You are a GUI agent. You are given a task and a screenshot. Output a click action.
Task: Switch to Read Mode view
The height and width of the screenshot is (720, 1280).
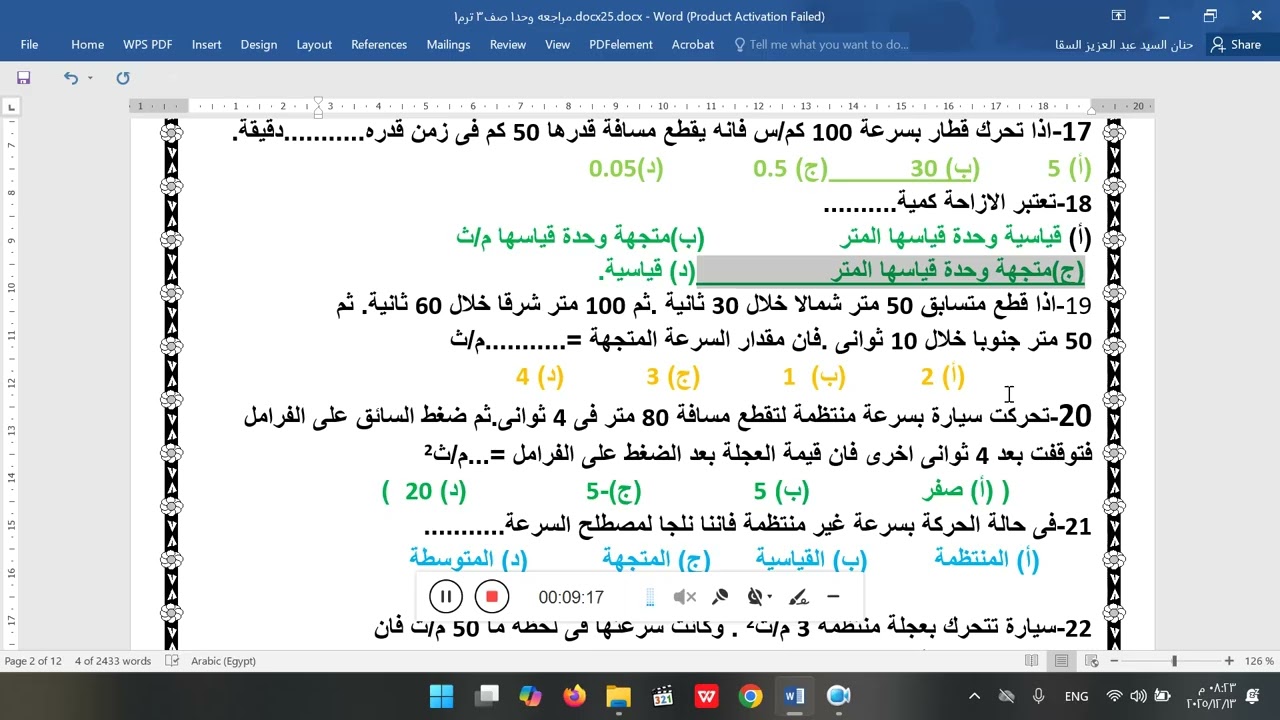point(1032,661)
